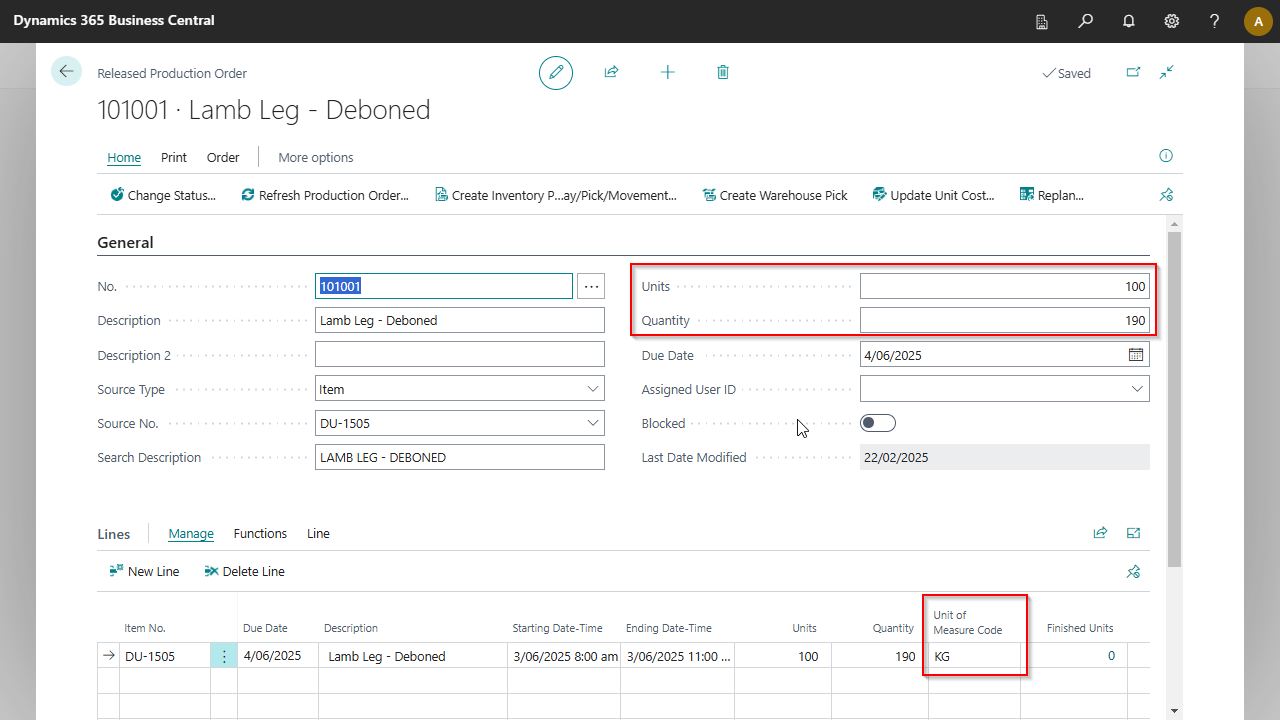Select Manage in Lines section
The width and height of the screenshot is (1280, 720).
pyautogui.click(x=191, y=533)
